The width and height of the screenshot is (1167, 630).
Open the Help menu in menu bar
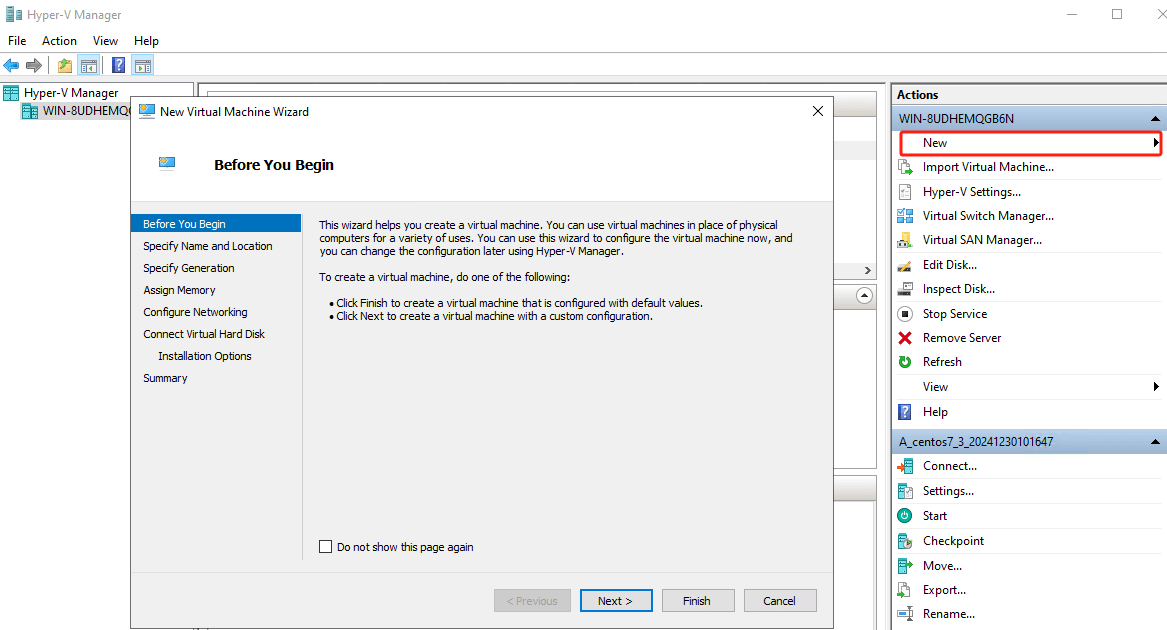(x=146, y=41)
